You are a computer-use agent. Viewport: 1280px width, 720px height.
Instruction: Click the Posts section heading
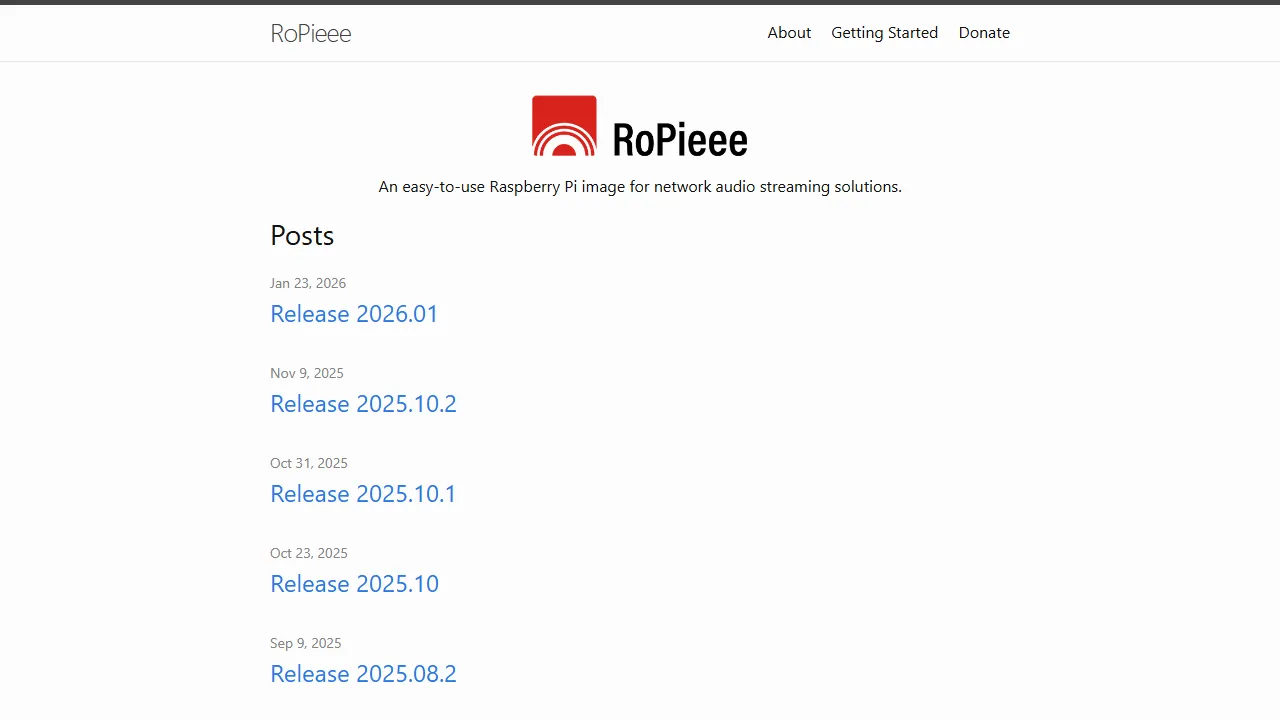[302, 236]
